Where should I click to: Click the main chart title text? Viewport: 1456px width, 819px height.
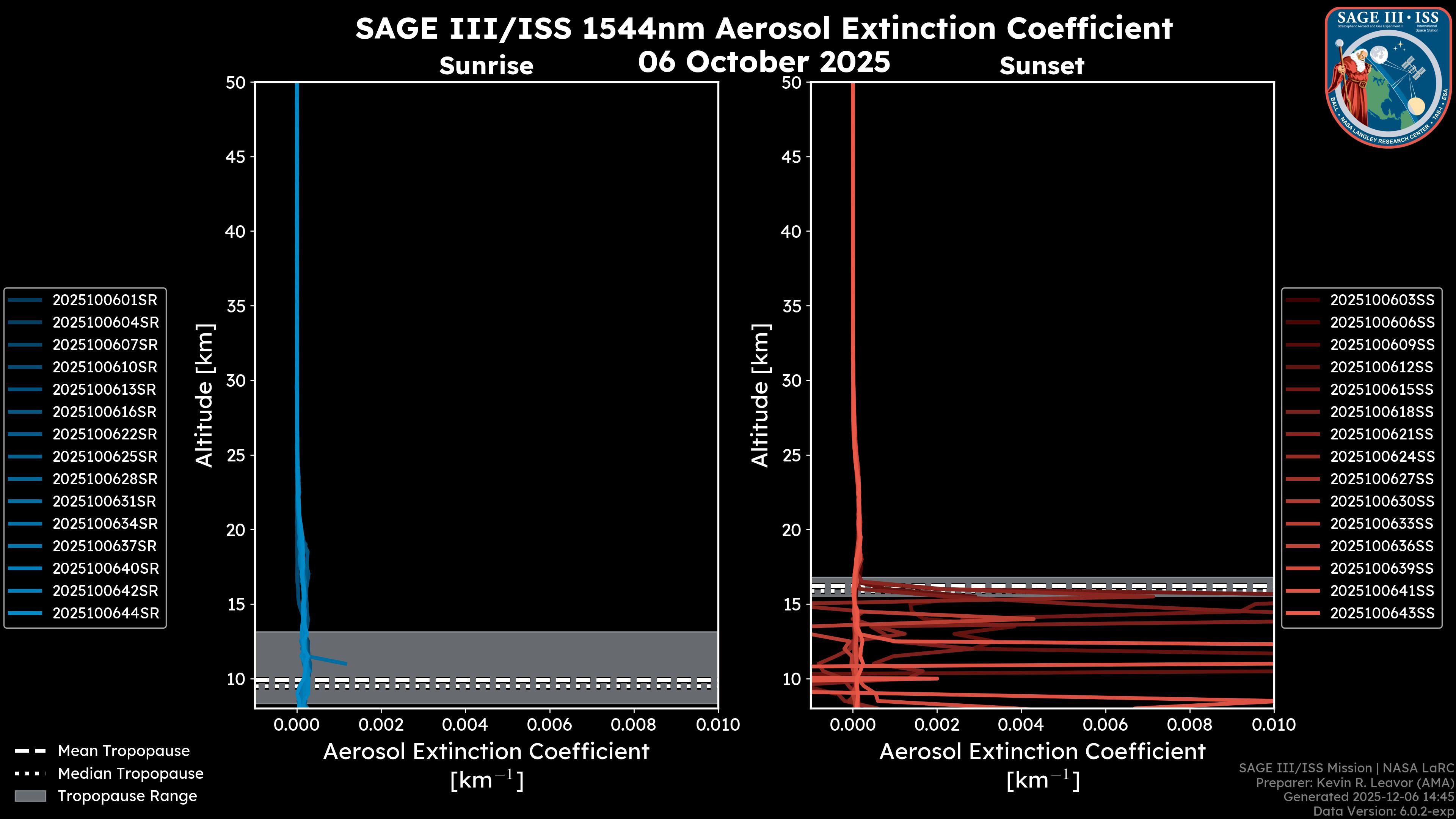point(764,28)
